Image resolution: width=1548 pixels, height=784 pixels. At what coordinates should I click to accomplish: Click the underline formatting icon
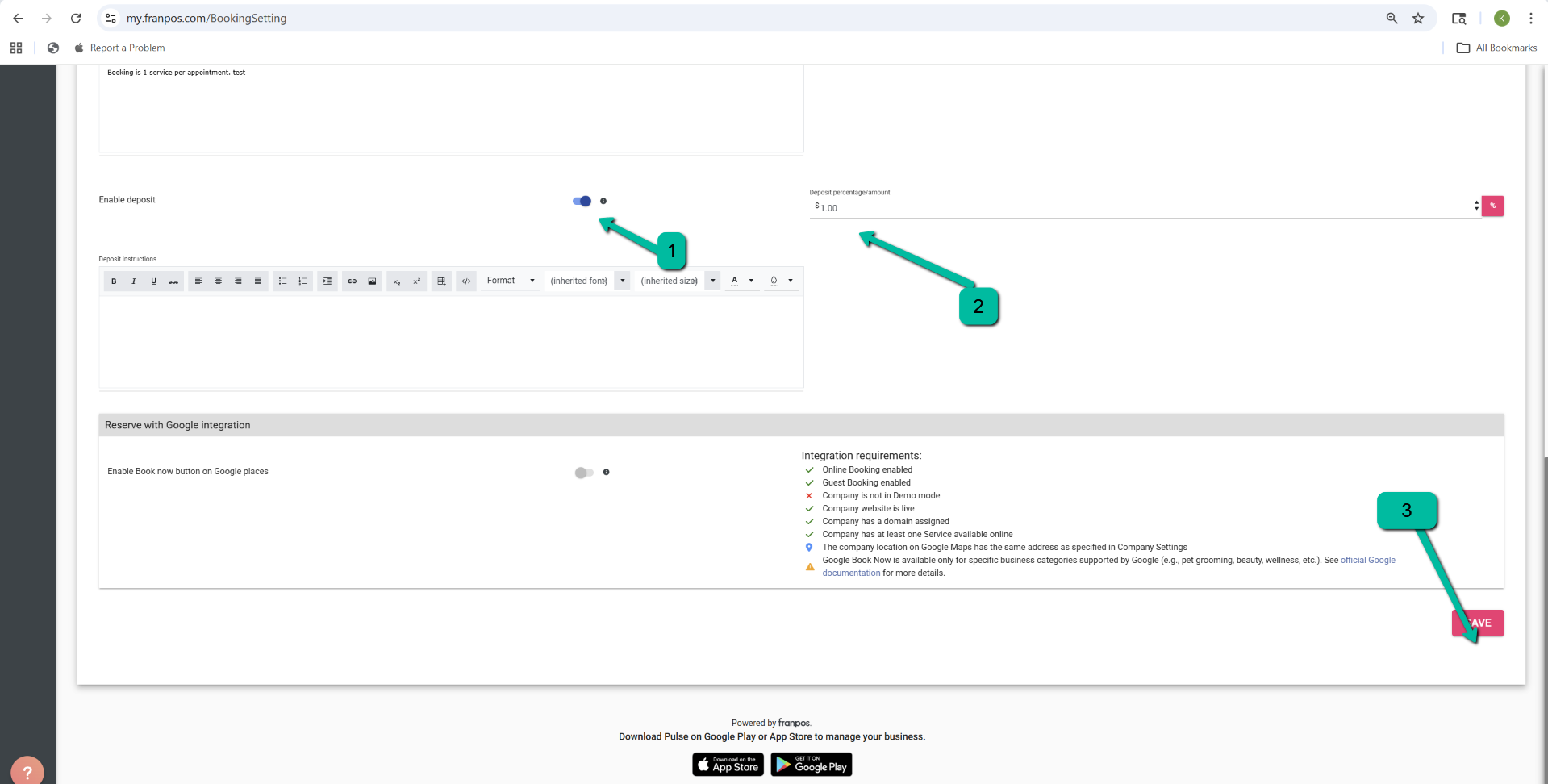click(153, 281)
